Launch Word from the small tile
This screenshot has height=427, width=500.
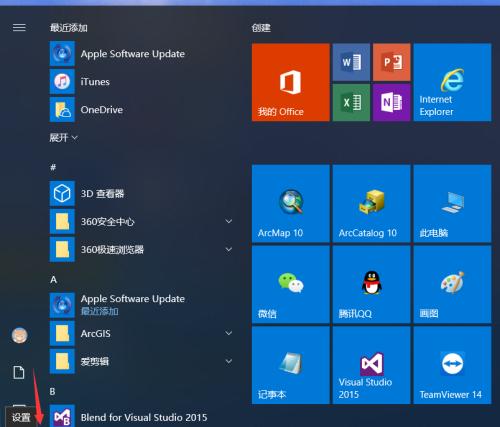pyautogui.click(x=351, y=62)
